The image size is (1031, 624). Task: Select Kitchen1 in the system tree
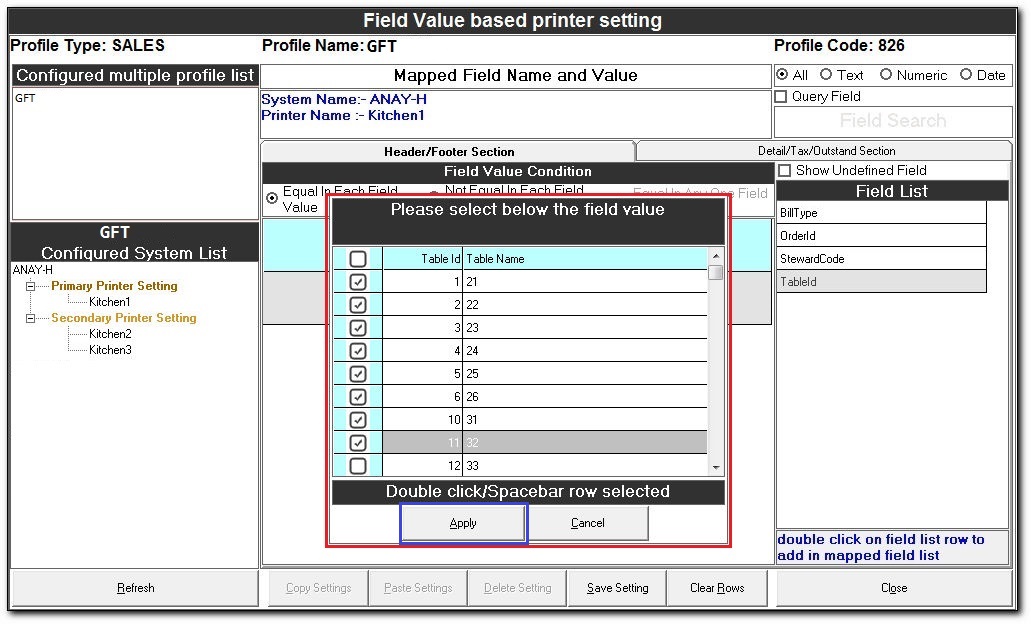110,302
